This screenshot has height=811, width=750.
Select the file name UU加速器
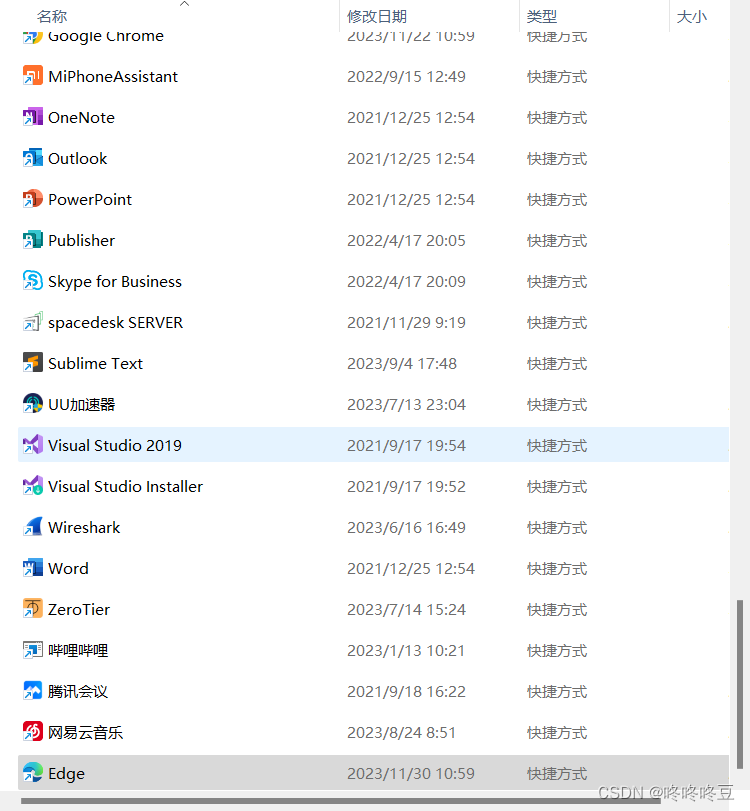point(81,404)
